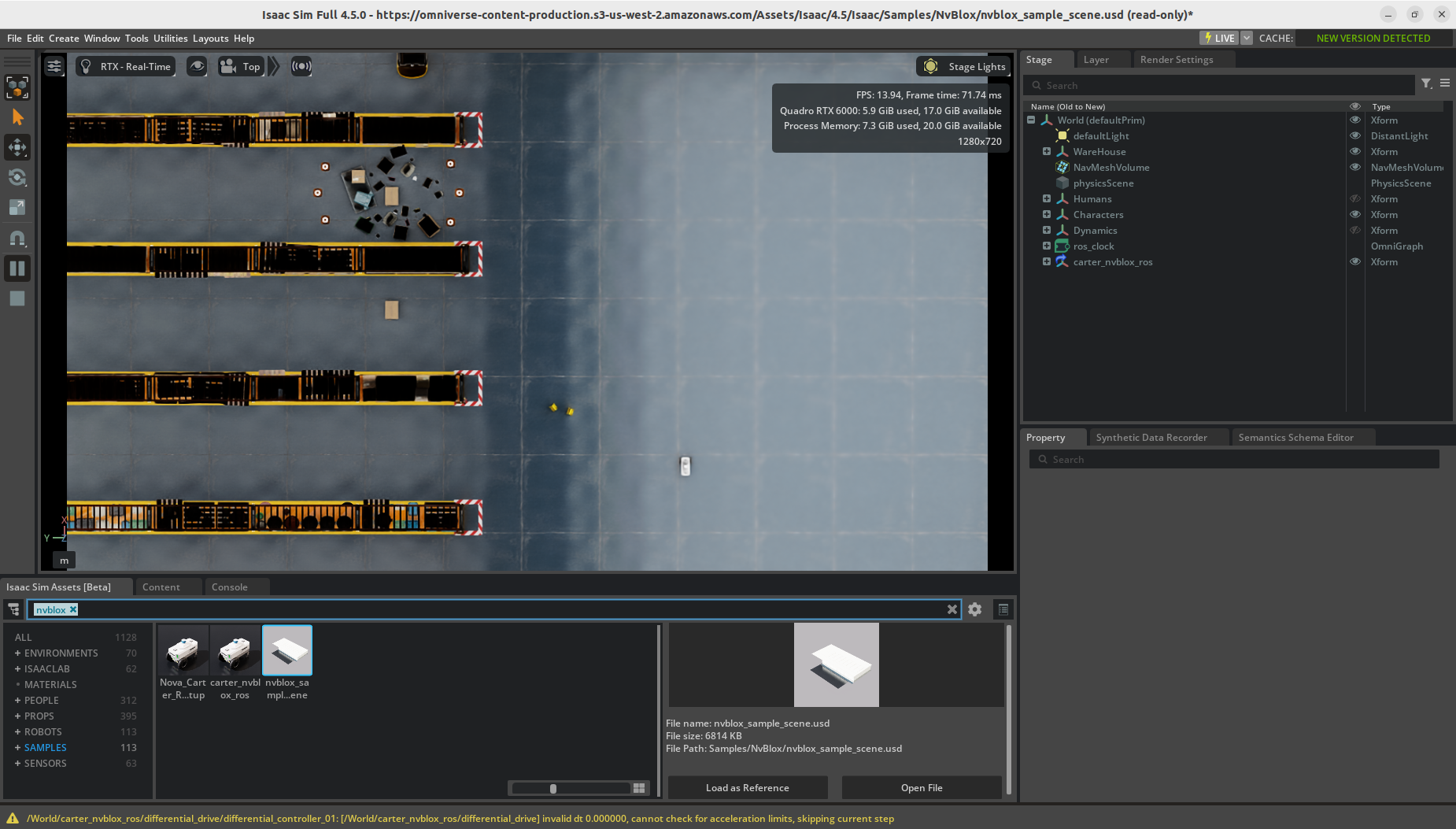Select the Move gizmo tool
This screenshot has height=829, width=1456.
coord(17,147)
